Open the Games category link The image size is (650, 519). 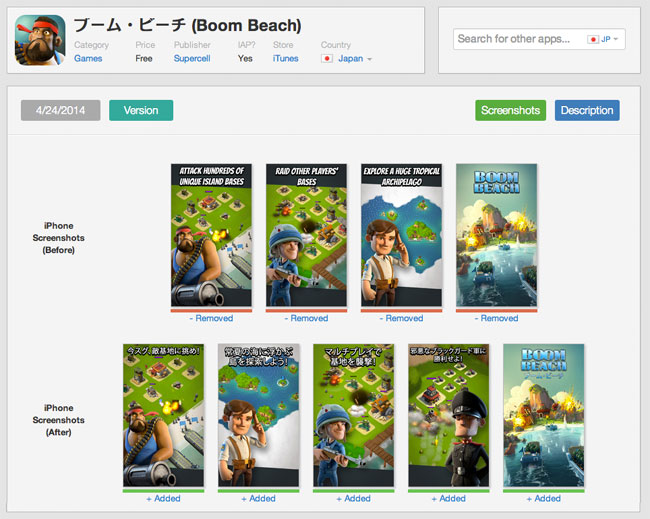click(88, 58)
